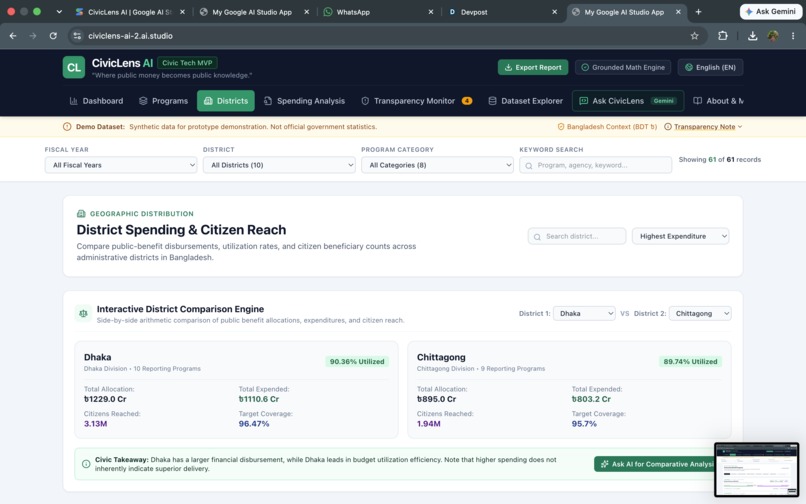Expand the Transparency Note link
Viewport: 806px width, 504px height.
pos(704,127)
